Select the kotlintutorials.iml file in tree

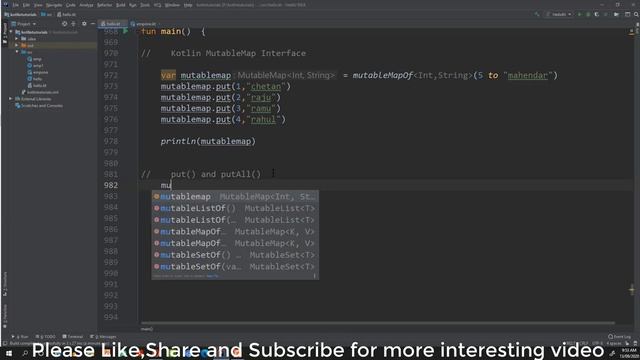(40, 92)
